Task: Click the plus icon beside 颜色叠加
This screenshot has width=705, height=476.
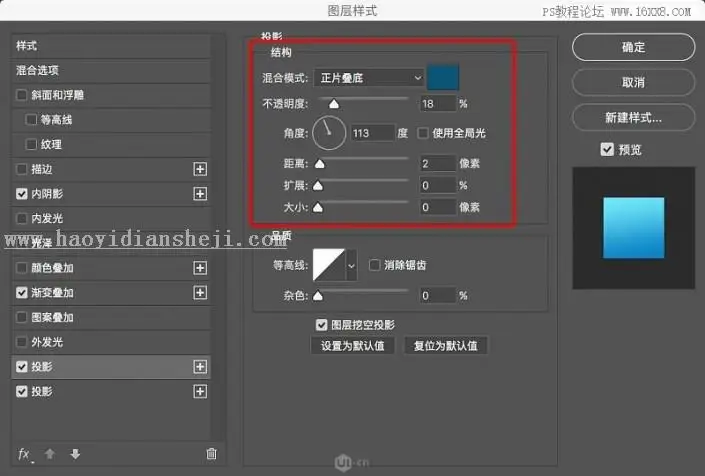Action: (200, 268)
